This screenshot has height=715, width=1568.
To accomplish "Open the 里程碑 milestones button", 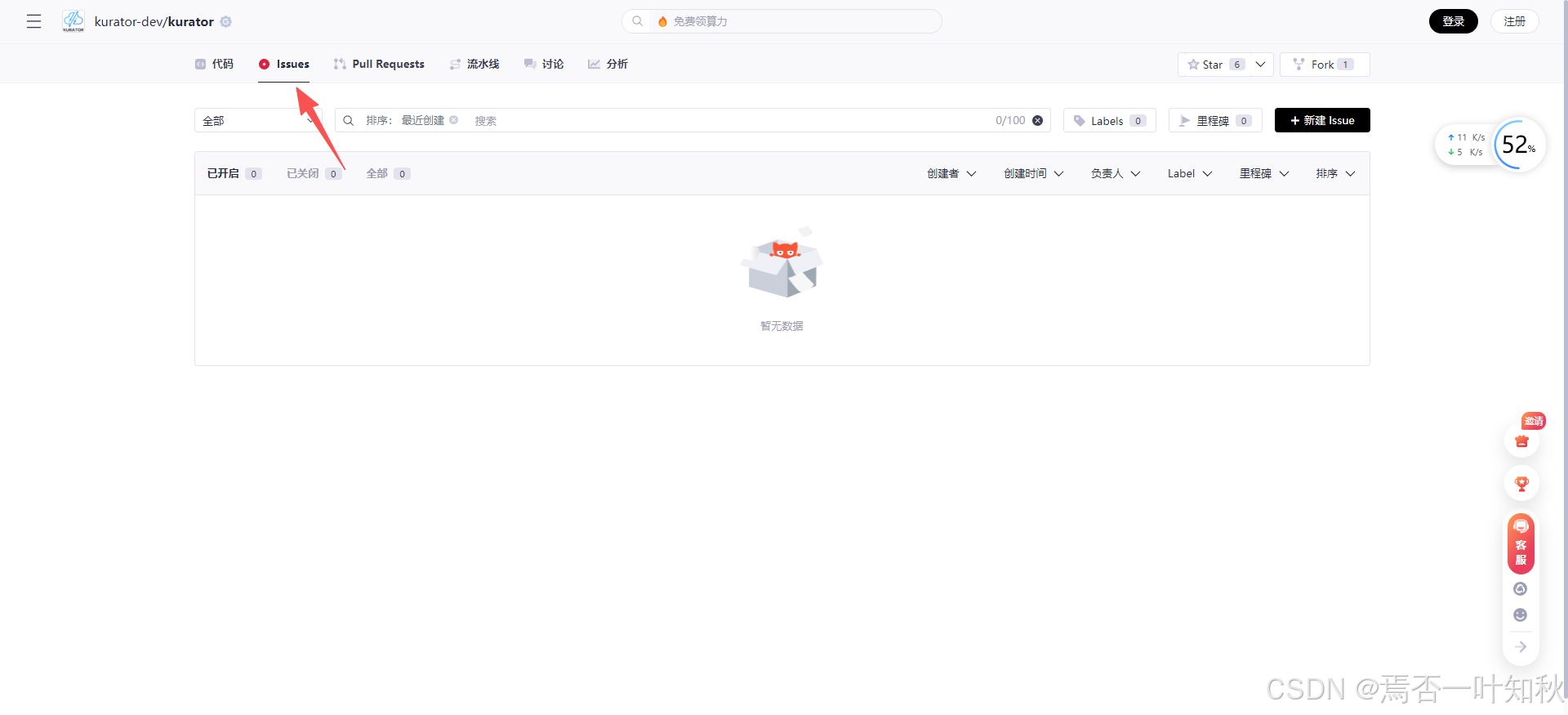I will point(1215,120).
